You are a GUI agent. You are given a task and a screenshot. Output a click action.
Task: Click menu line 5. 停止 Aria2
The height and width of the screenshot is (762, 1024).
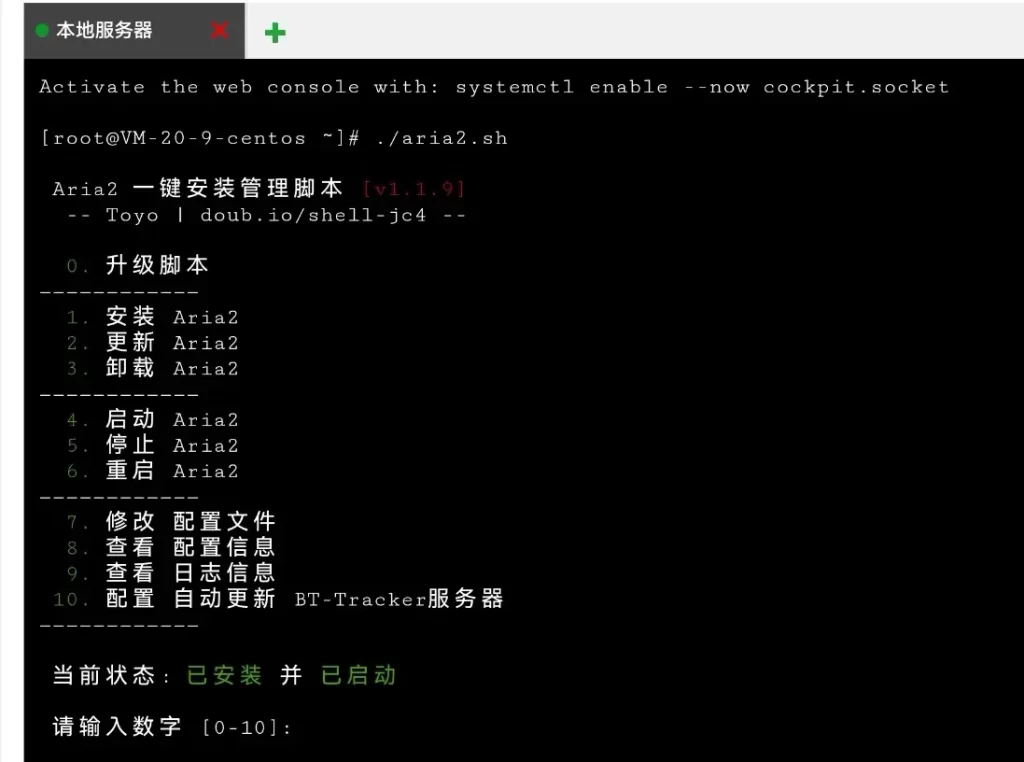pyautogui.click(x=152, y=445)
